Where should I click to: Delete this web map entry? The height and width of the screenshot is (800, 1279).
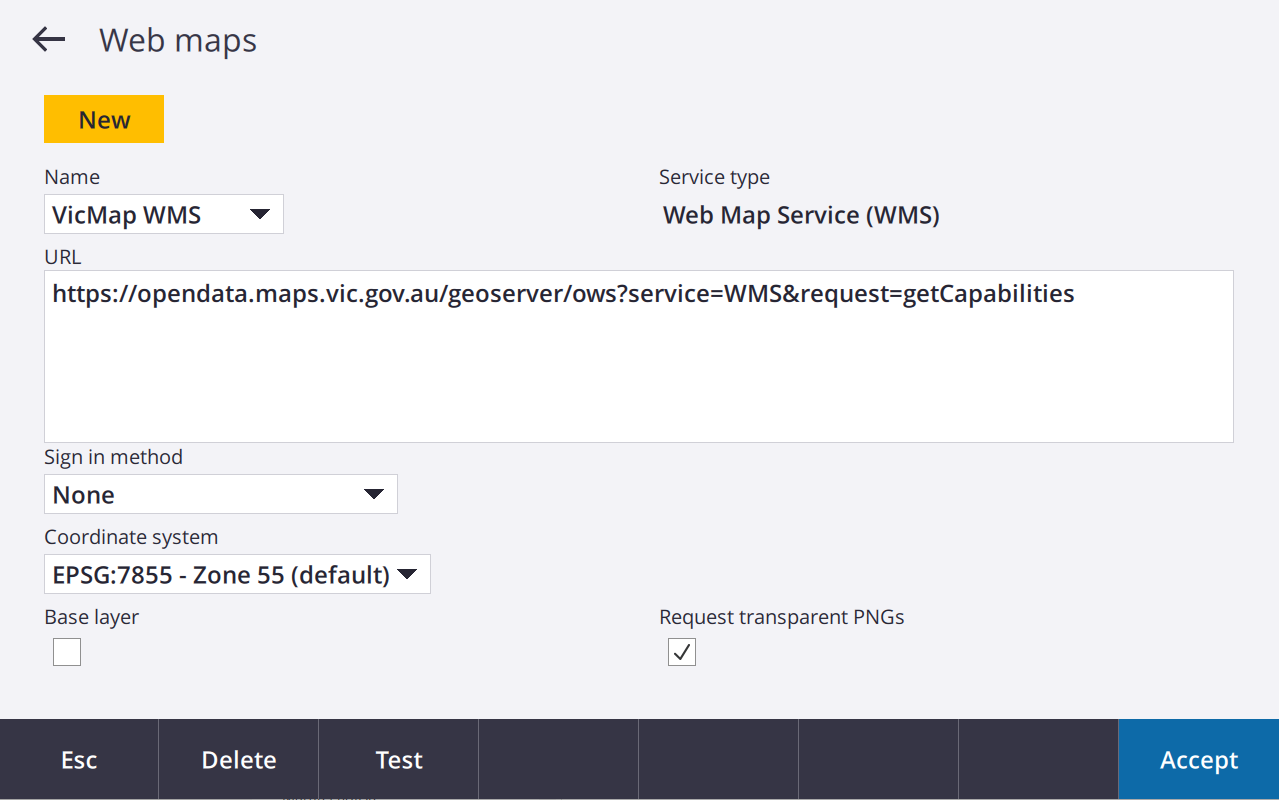[x=239, y=760]
